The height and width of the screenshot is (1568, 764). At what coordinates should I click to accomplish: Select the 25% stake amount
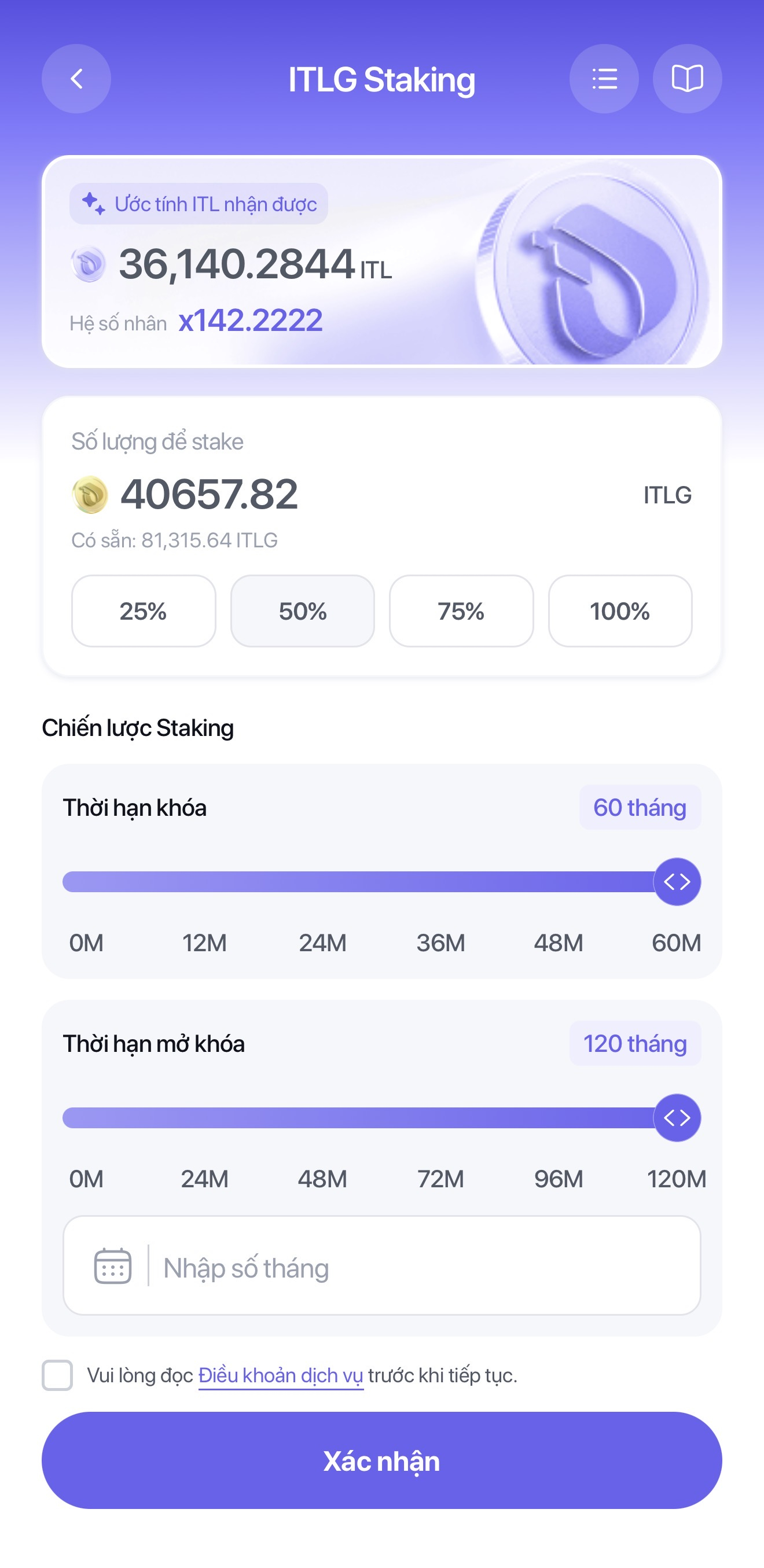click(144, 610)
